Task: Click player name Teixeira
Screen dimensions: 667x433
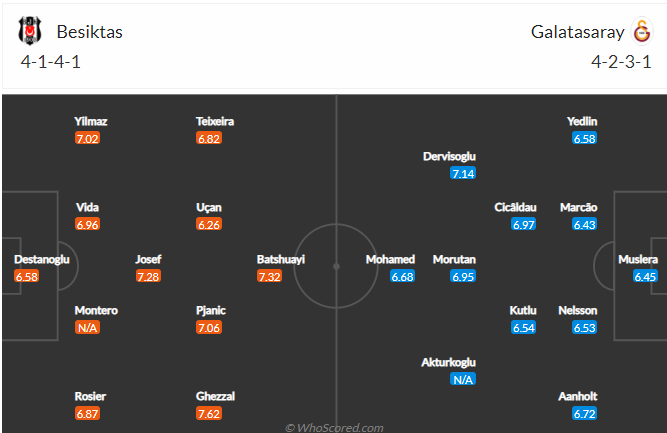Action: (x=215, y=121)
